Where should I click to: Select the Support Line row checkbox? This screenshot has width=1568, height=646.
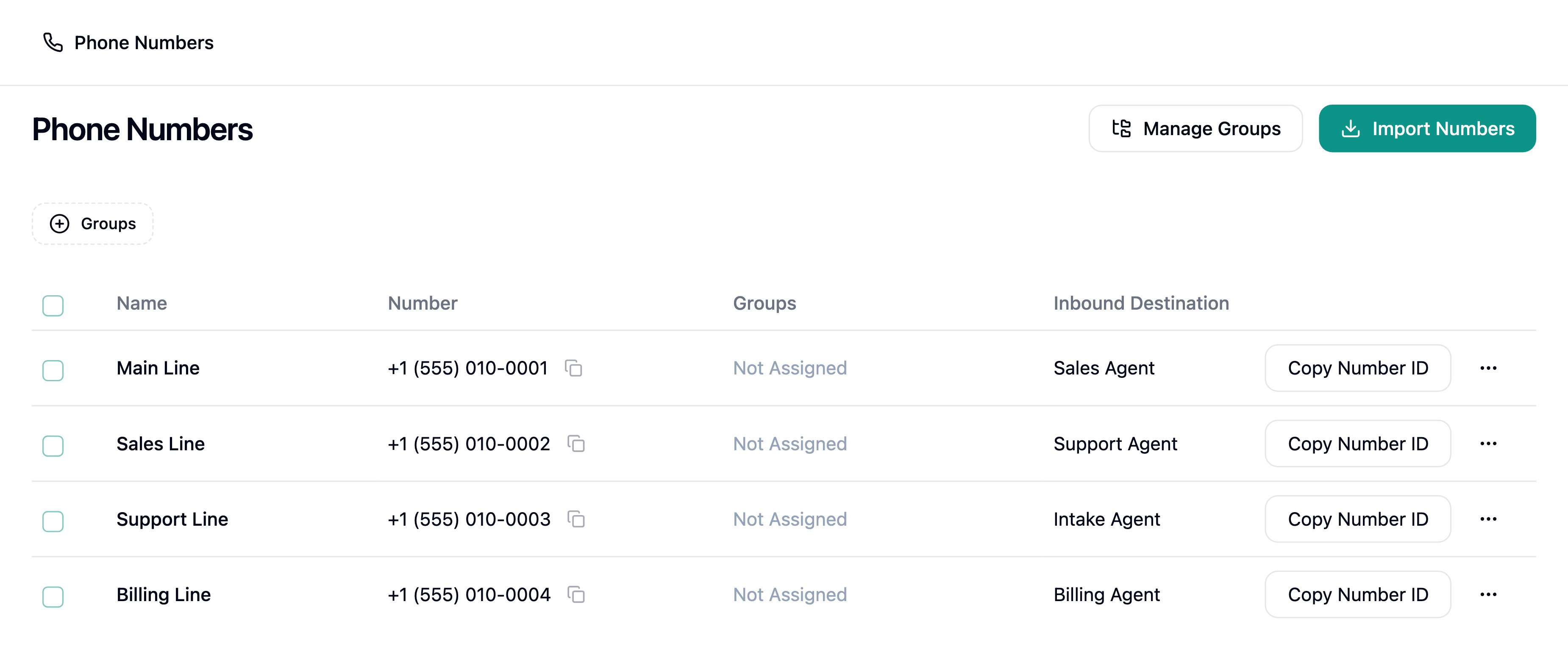pyautogui.click(x=53, y=521)
